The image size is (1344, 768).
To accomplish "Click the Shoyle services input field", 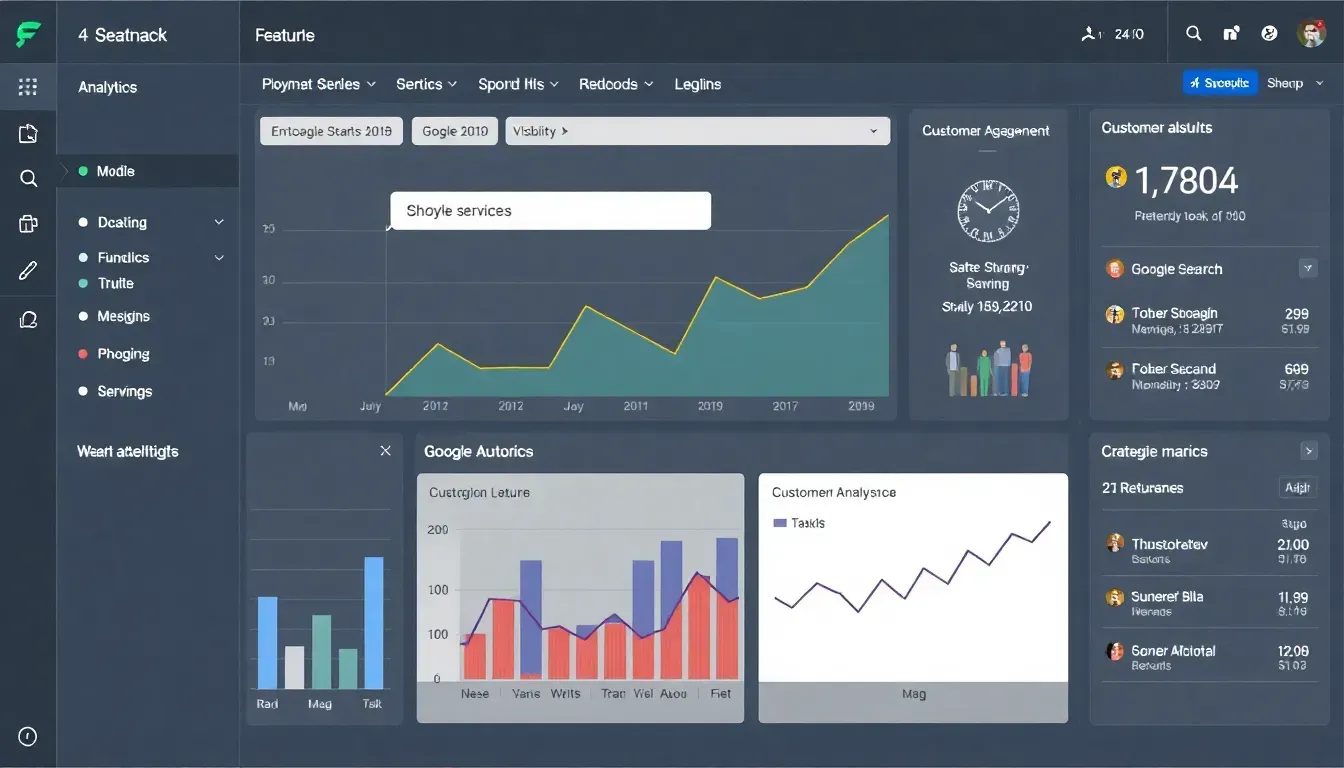I will (550, 211).
